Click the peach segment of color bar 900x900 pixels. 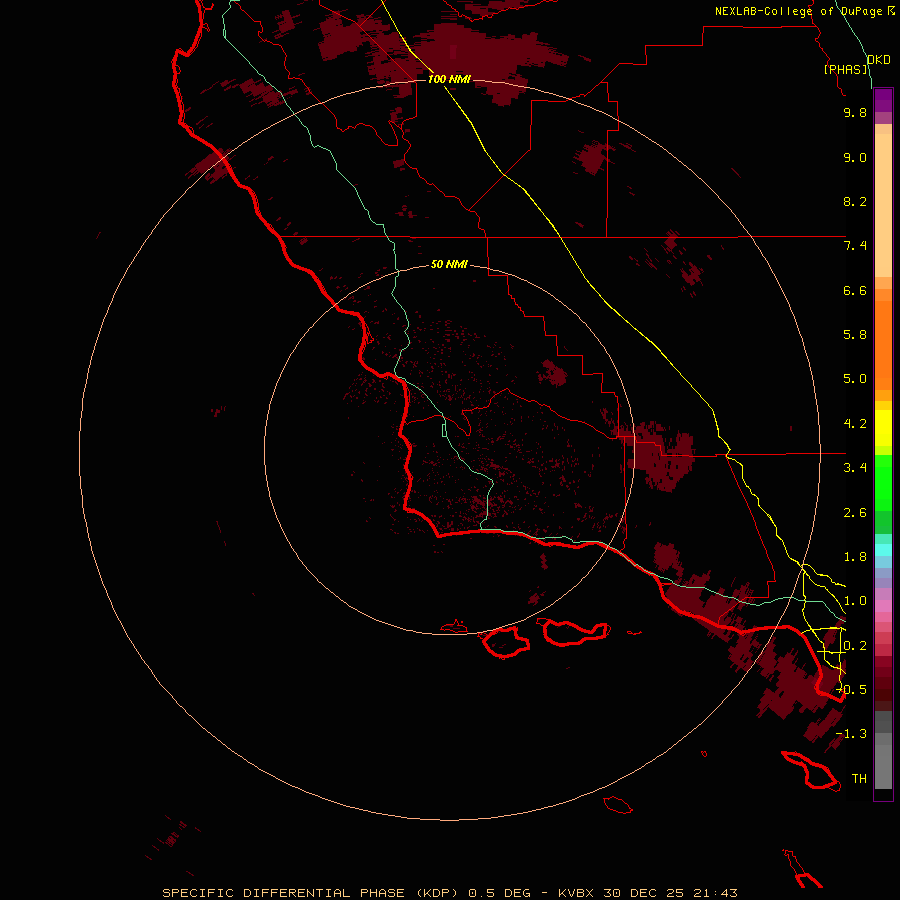click(883, 205)
